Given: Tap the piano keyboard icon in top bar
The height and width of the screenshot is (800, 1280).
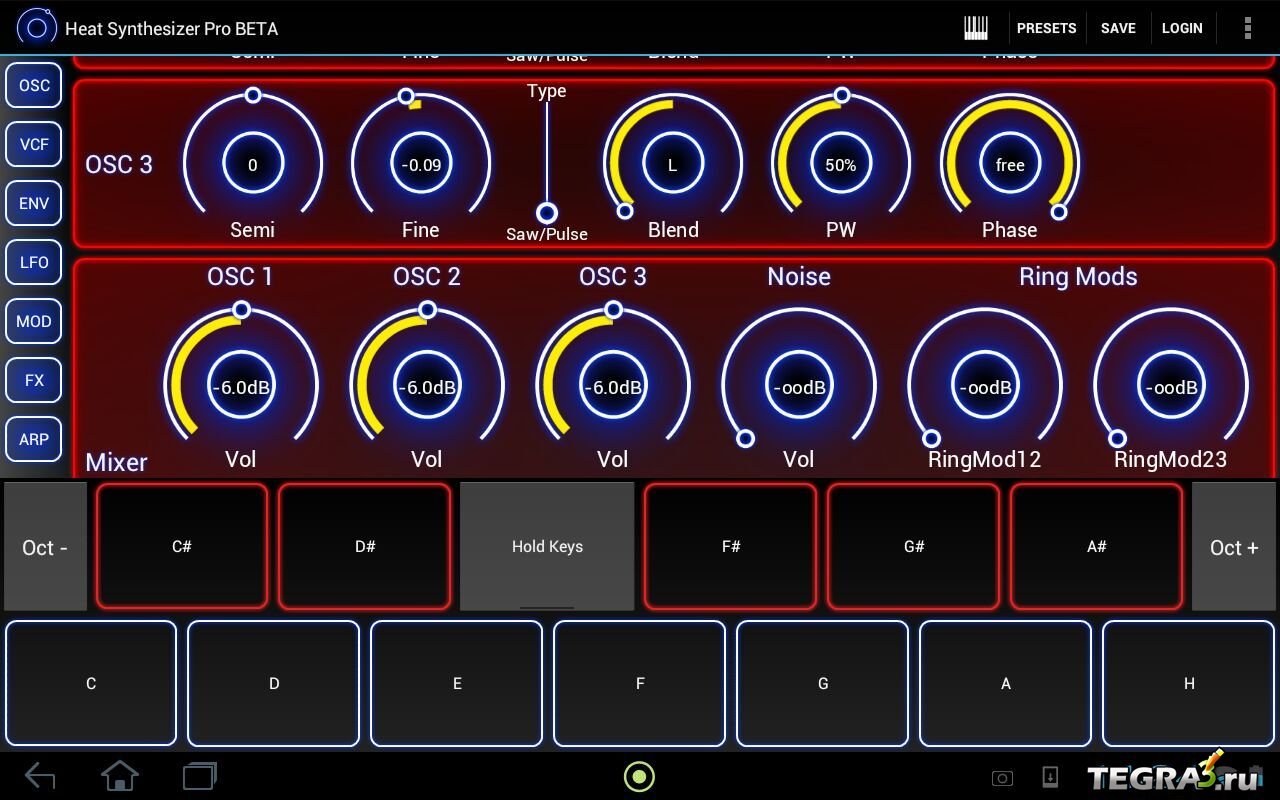Looking at the screenshot, I should (x=975, y=28).
